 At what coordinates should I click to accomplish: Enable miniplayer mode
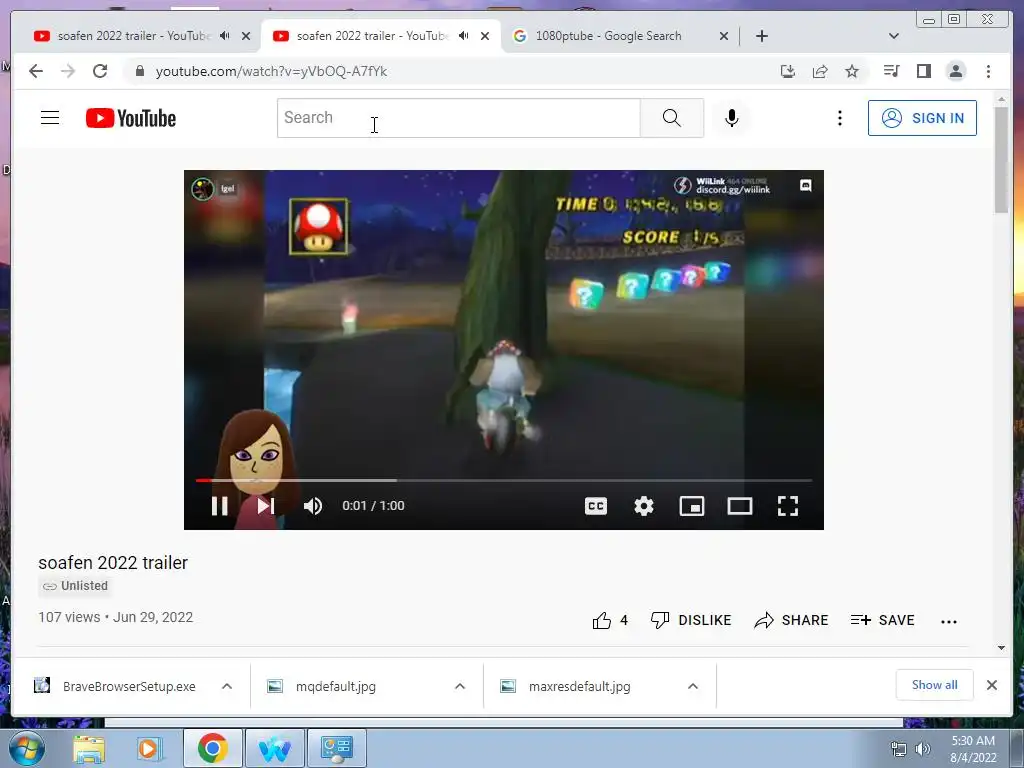(692, 505)
